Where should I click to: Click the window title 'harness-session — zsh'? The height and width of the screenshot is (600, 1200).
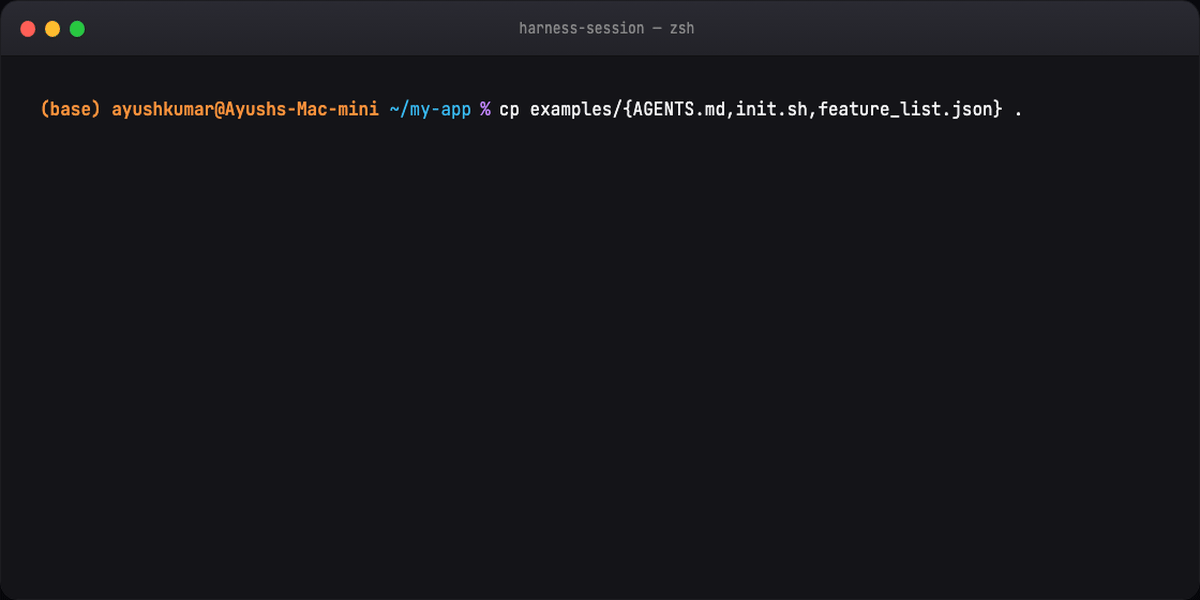click(x=606, y=28)
